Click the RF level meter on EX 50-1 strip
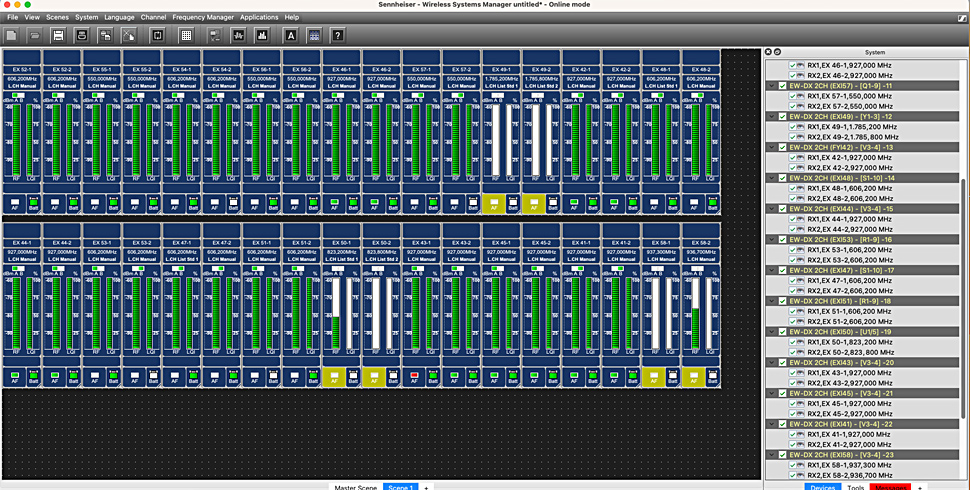Viewport: 970px width, 490px height. pos(336,313)
